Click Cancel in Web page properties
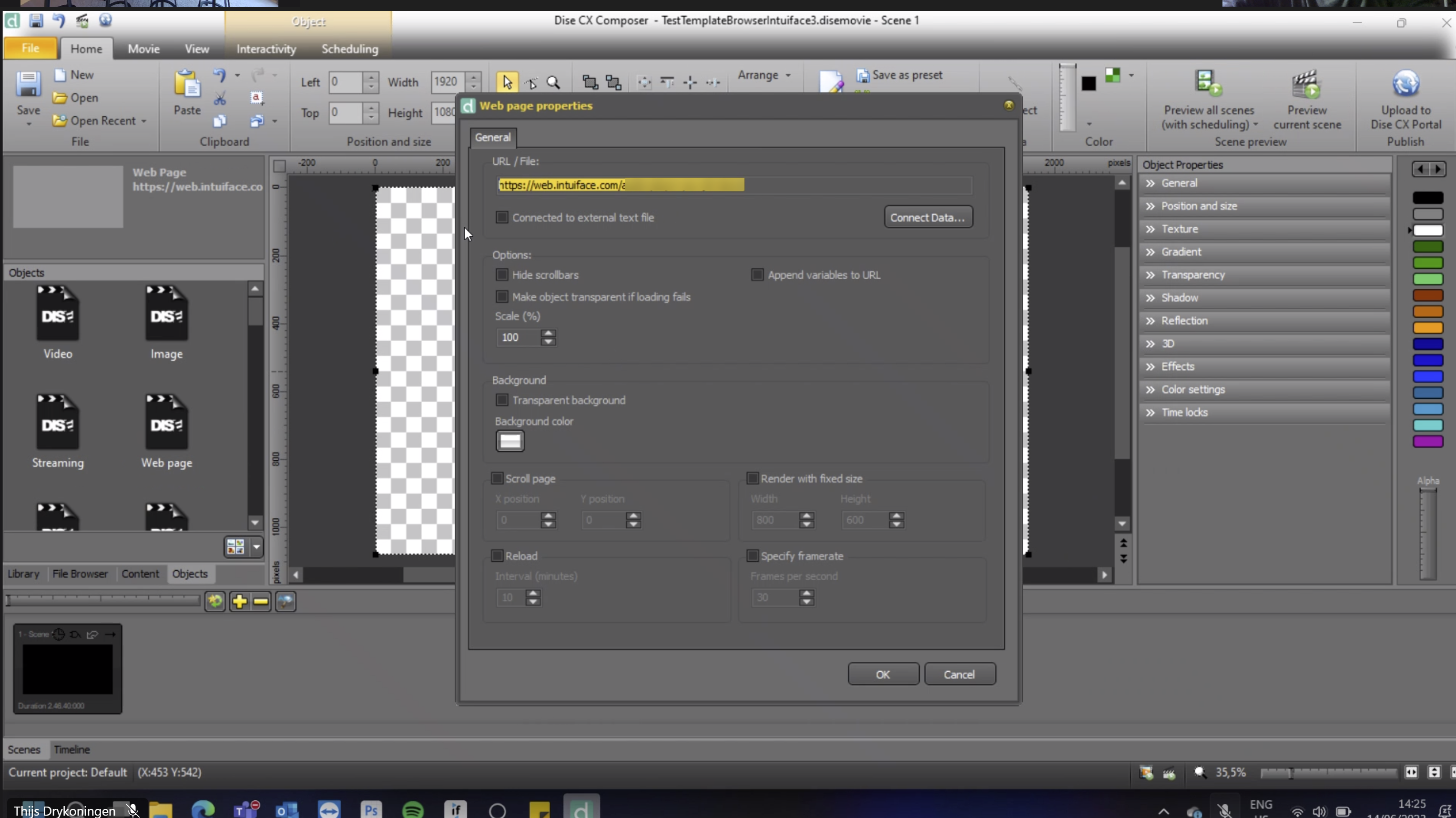This screenshot has height=818, width=1456. (959, 675)
